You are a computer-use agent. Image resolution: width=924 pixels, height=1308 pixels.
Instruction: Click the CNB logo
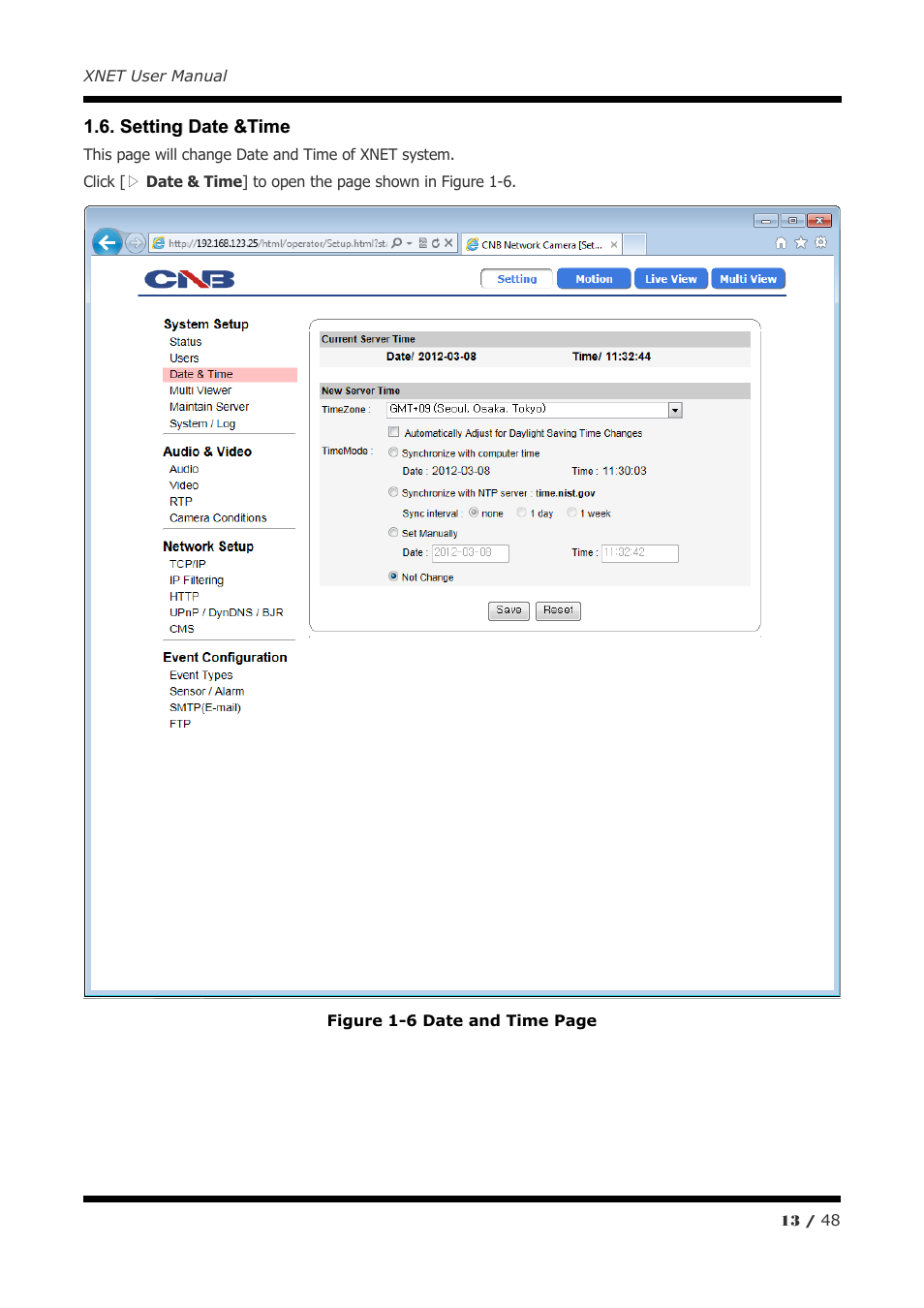click(190, 280)
